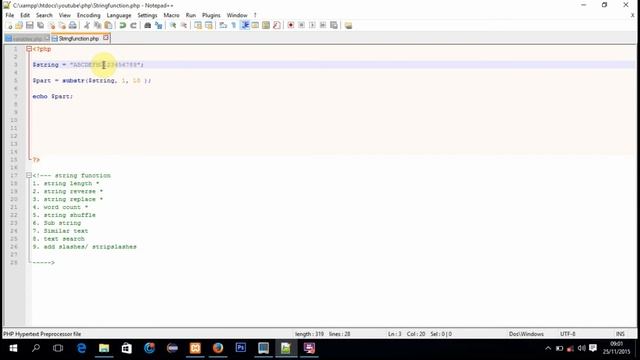The width and height of the screenshot is (640, 360).
Task: Open the Replace toolbar icon
Action: click(158, 26)
